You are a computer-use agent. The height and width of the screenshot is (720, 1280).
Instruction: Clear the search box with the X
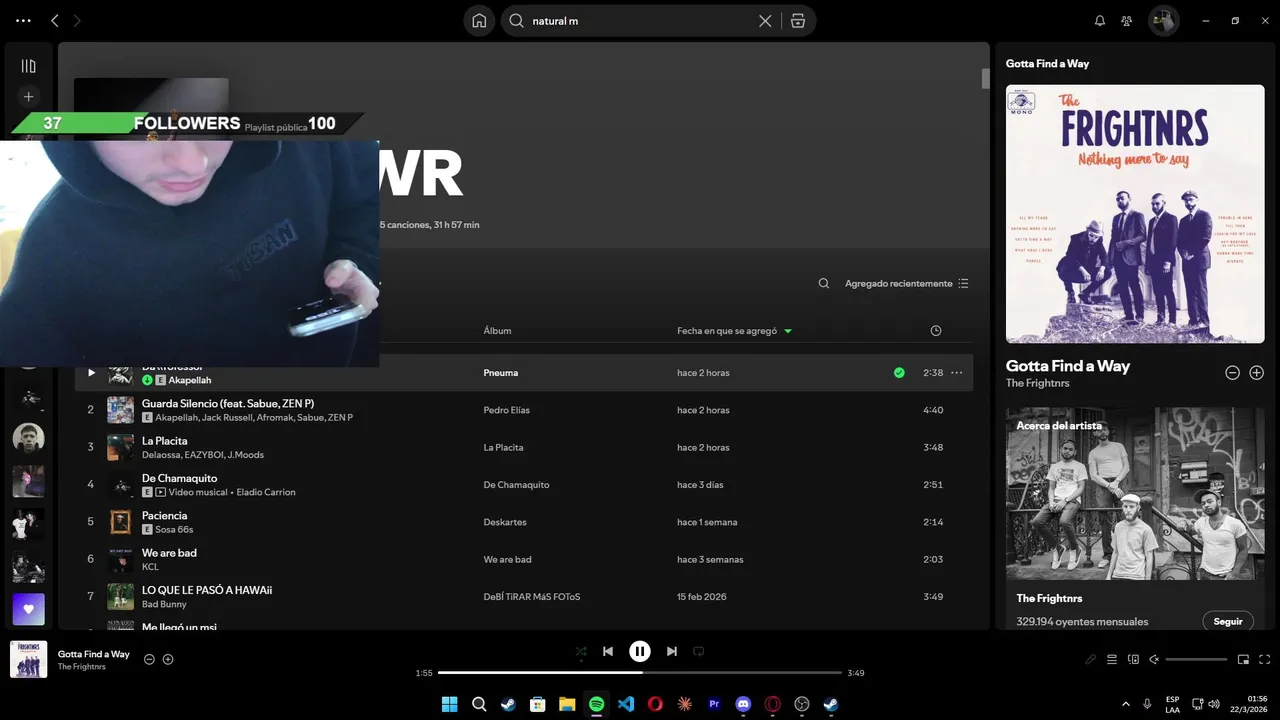click(x=765, y=21)
